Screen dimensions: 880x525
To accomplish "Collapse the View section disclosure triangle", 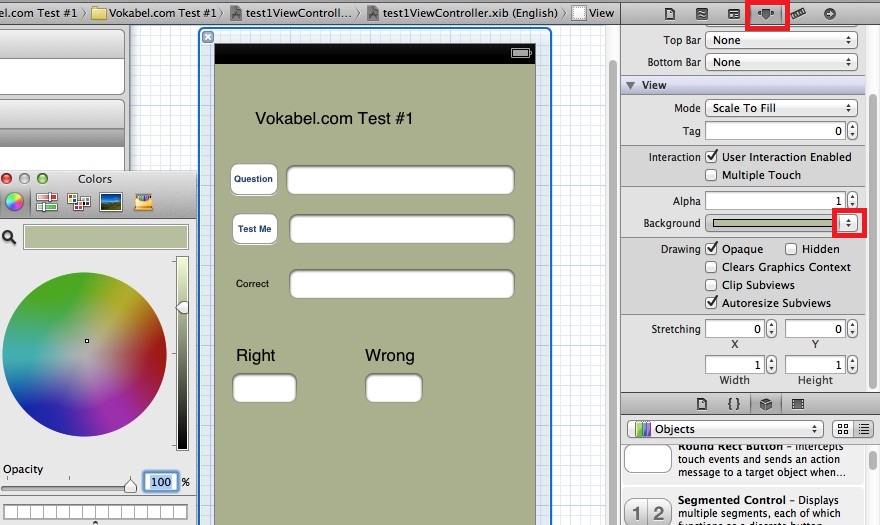I will (x=630, y=85).
